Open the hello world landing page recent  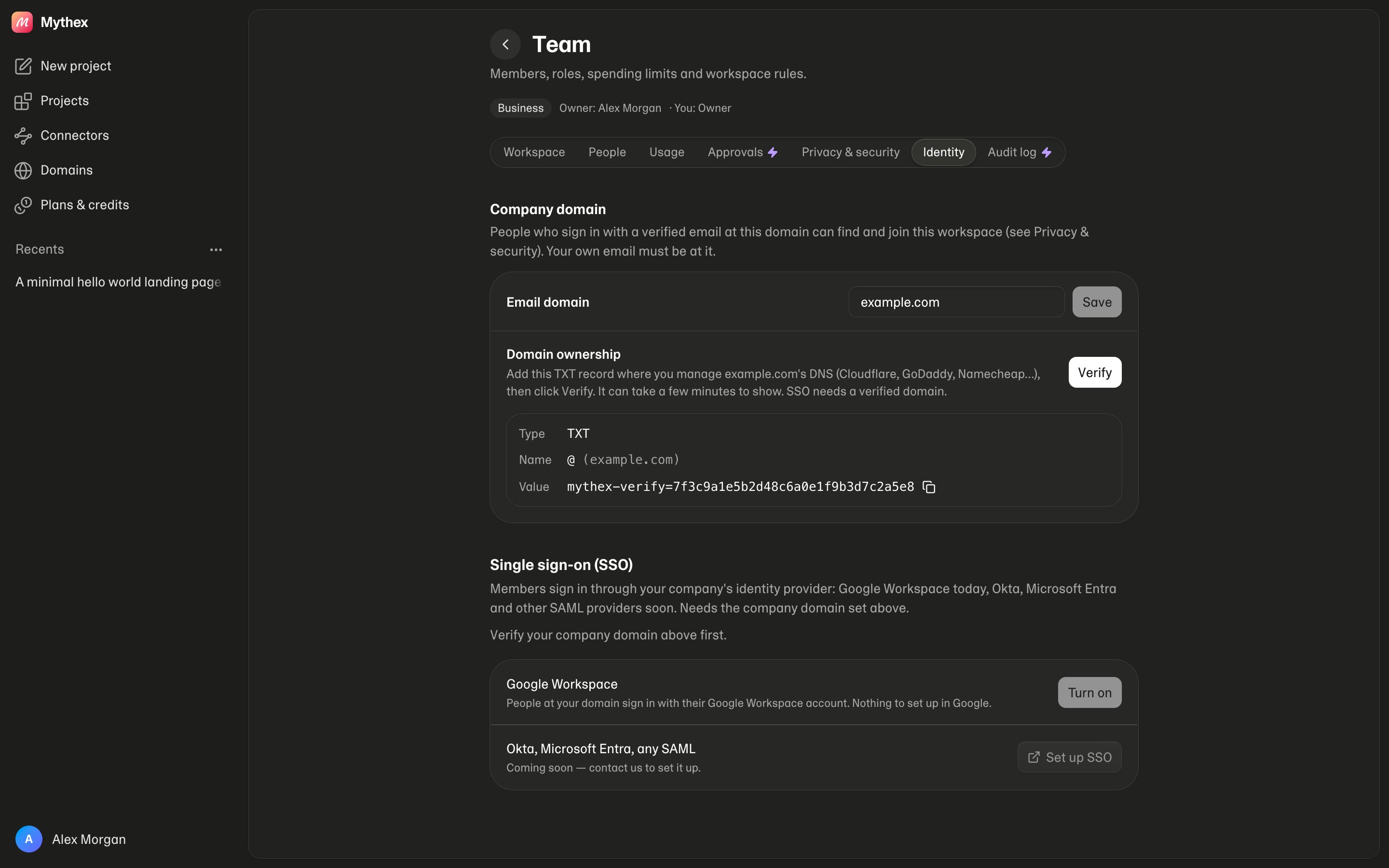click(118, 282)
